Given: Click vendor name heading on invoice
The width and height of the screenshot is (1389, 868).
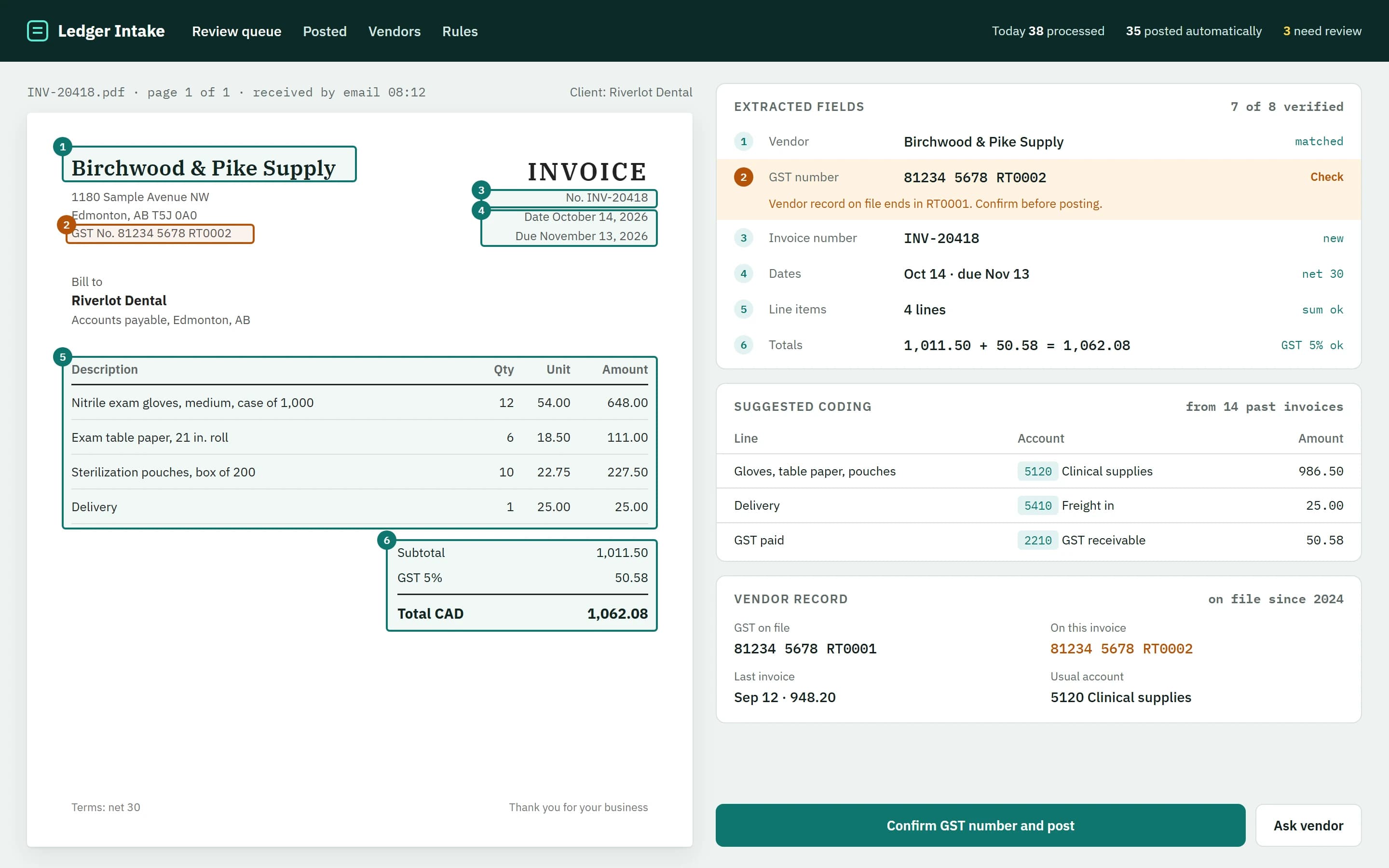Looking at the screenshot, I should tap(204, 168).
